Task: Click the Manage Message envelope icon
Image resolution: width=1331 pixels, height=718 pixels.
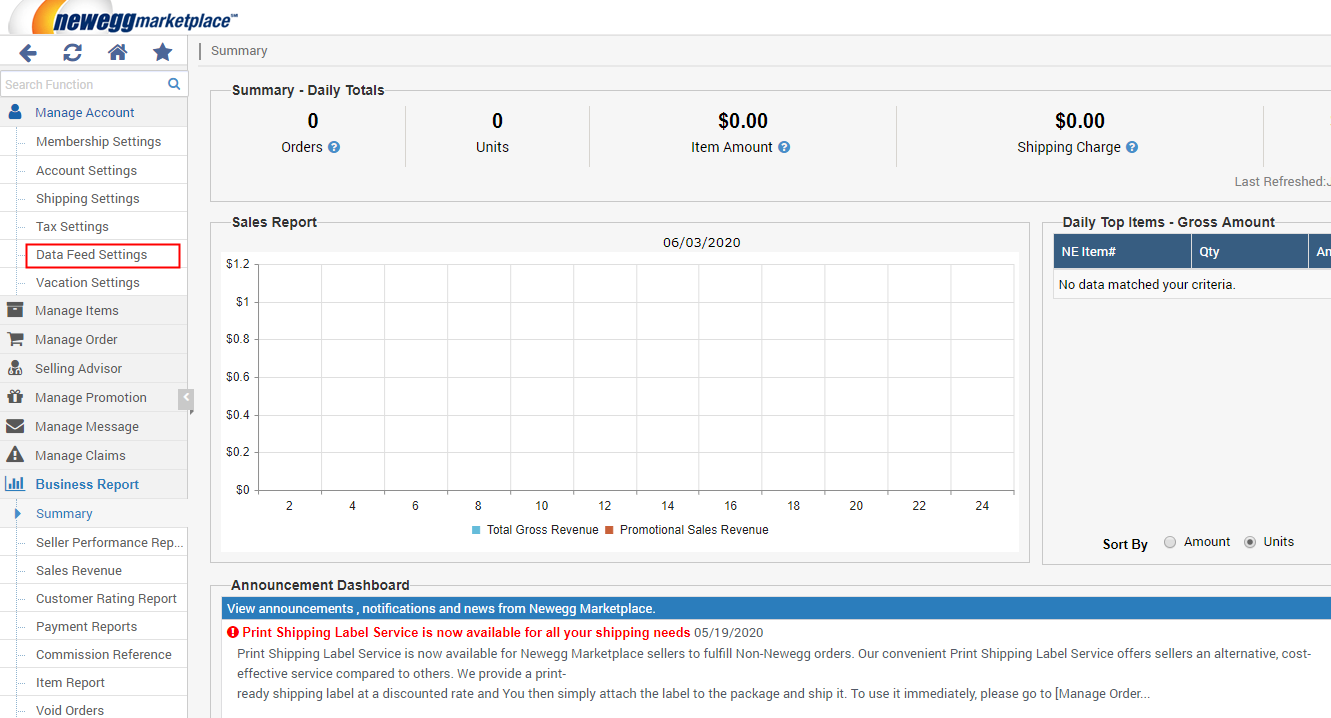Action: pyautogui.click(x=15, y=426)
